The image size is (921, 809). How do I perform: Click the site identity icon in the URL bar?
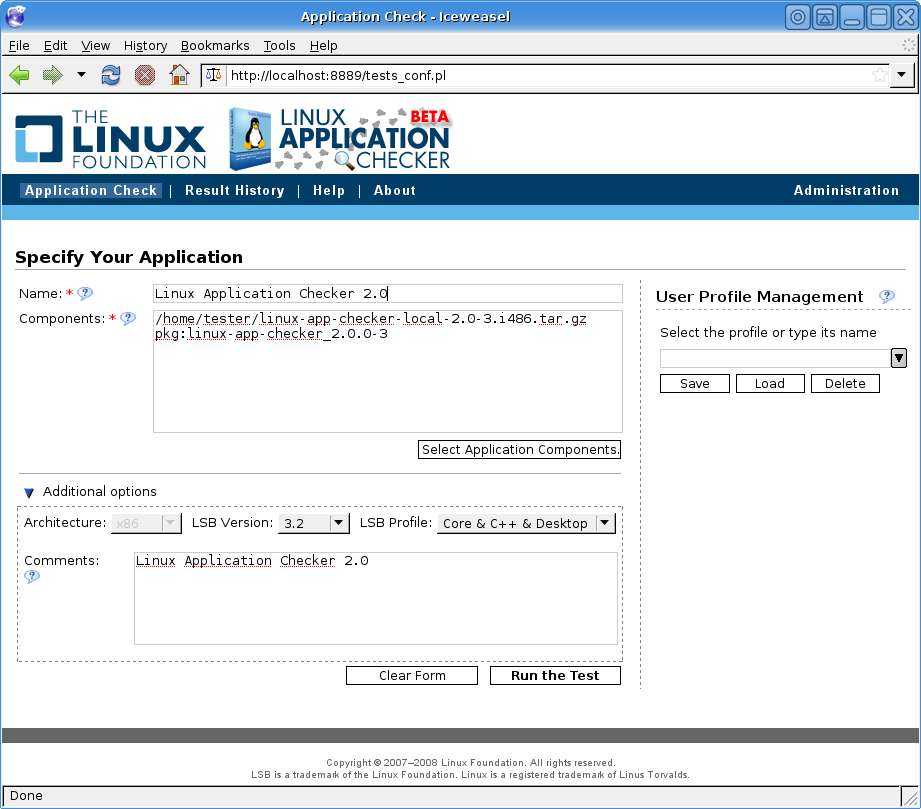[214, 75]
